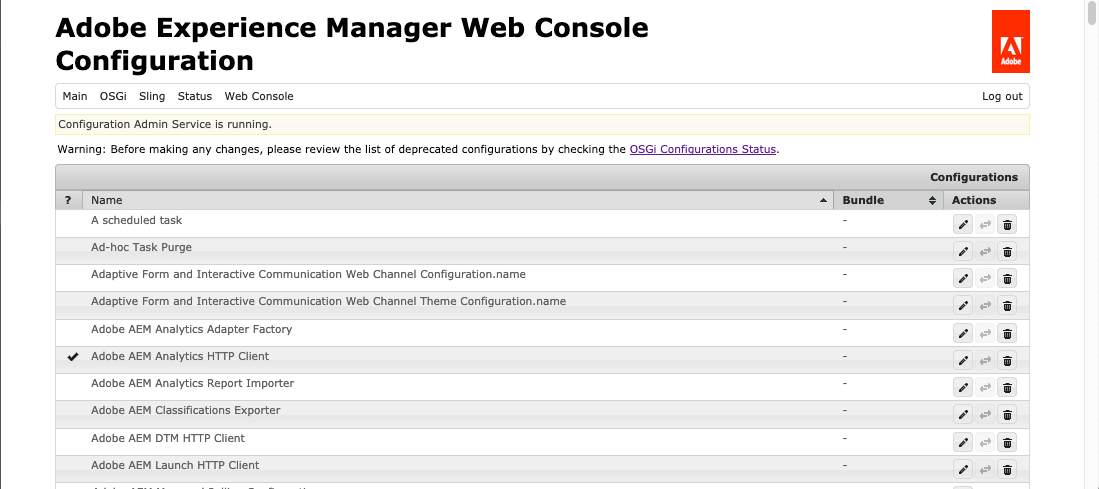This screenshot has width=1099, height=489.
Task: Delete Adobe AEM Analytics Report Importer configuration
Action: 1007,387
